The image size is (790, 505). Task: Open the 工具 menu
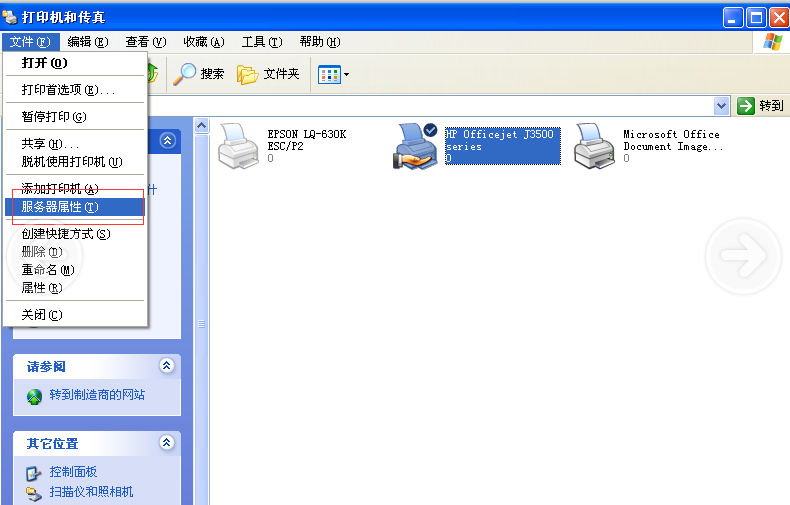[261, 41]
